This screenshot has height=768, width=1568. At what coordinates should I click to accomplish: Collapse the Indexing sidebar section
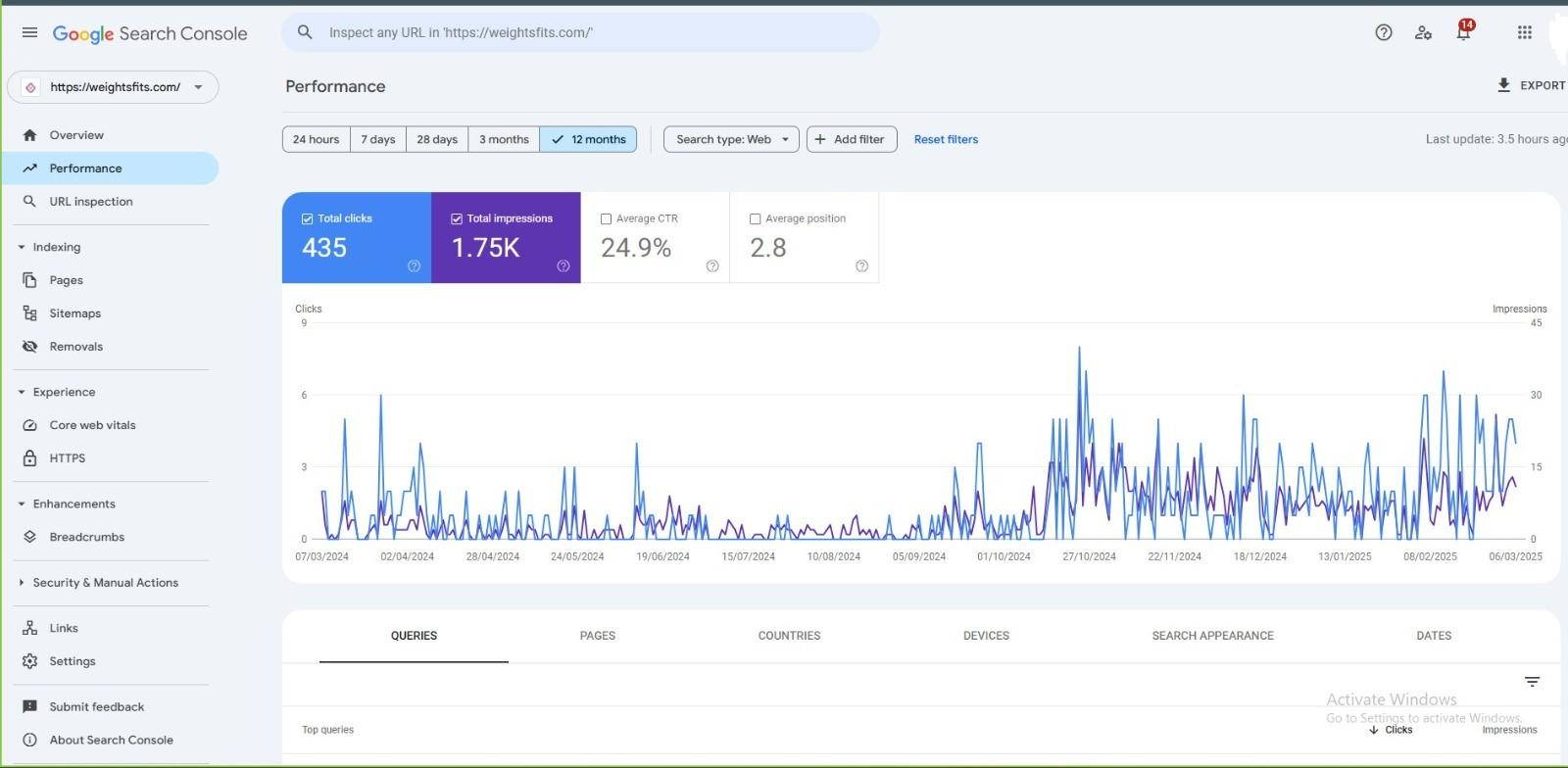pyautogui.click(x=22, y=247)
